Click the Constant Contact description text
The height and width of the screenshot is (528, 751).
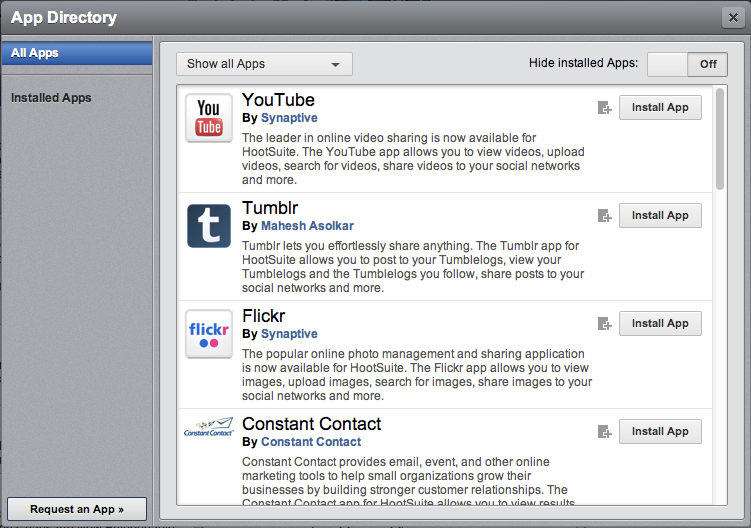point(408,482)
